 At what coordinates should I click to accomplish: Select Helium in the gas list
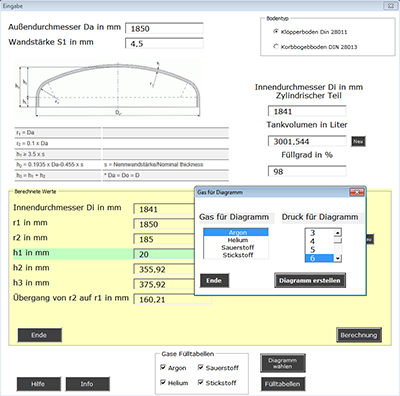click(x=238, y=240)
